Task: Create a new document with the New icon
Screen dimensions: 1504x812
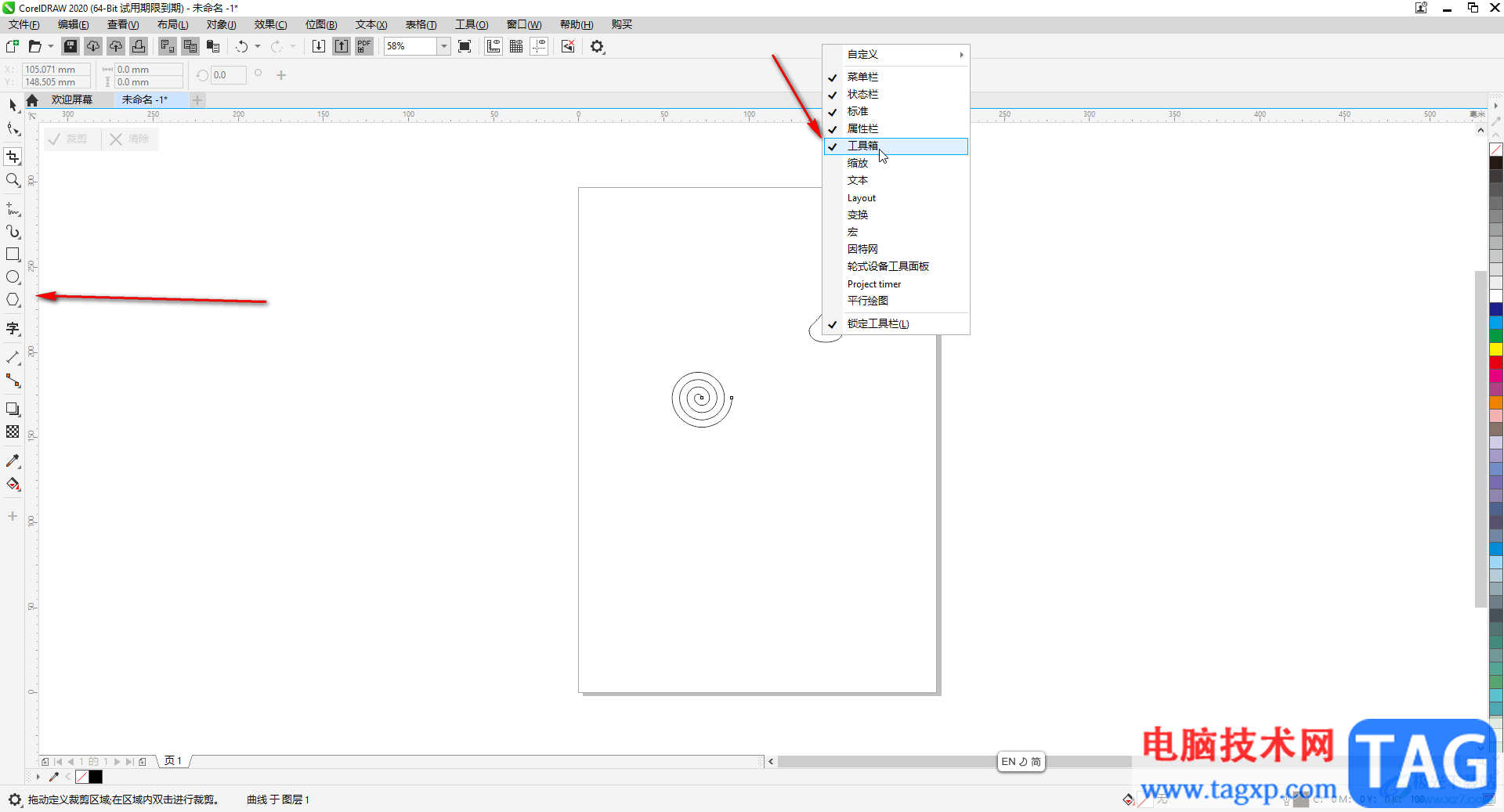Action: pos(13,46)
